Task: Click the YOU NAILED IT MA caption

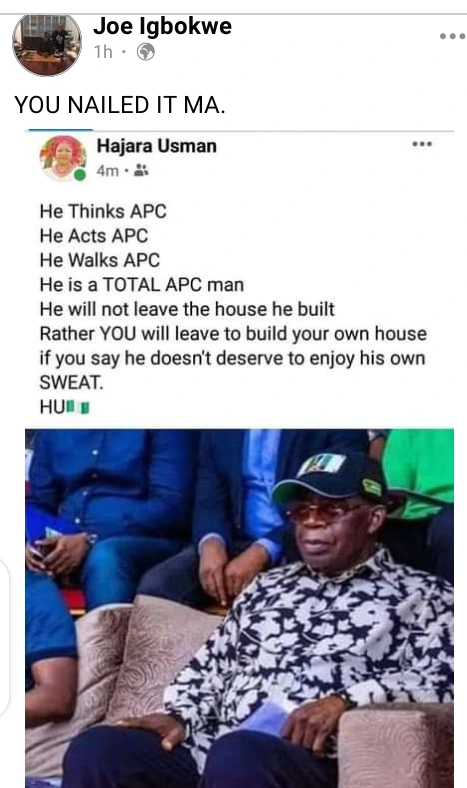Action: 120,105
